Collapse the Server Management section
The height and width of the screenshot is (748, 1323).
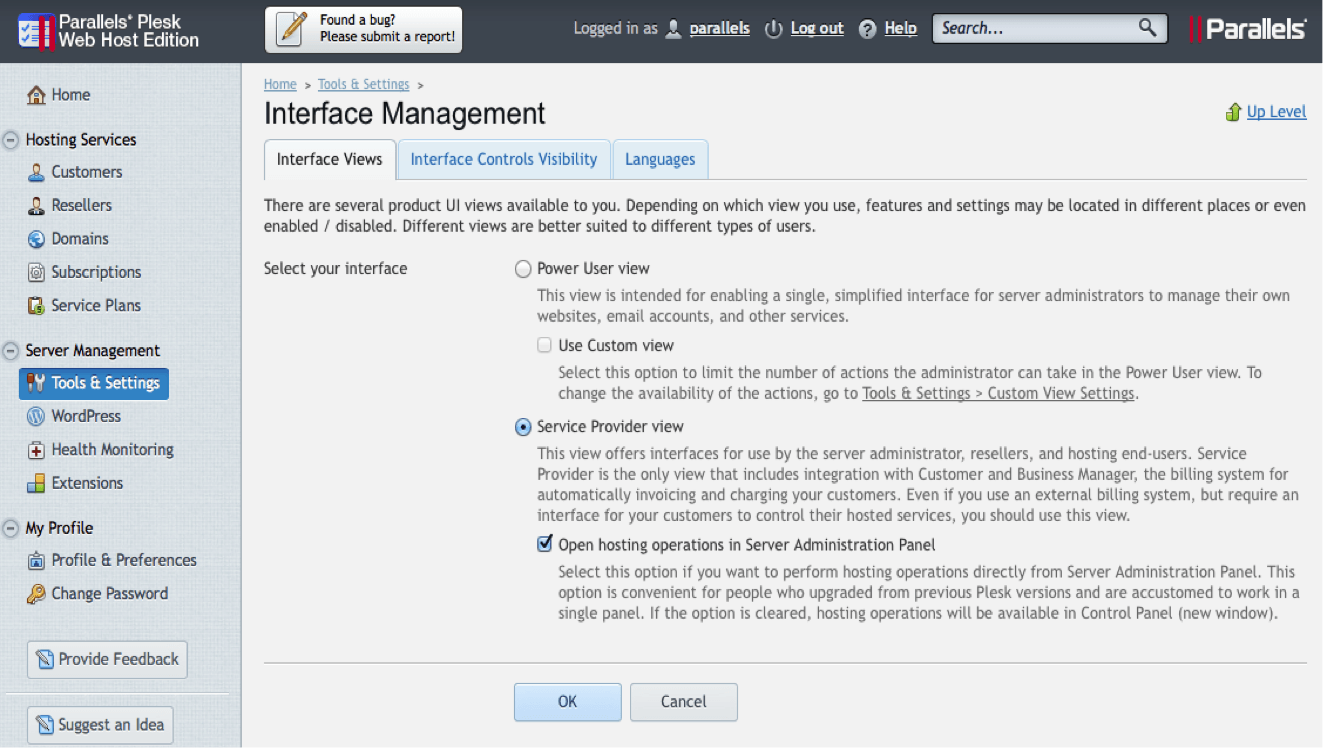pos(11,351)
